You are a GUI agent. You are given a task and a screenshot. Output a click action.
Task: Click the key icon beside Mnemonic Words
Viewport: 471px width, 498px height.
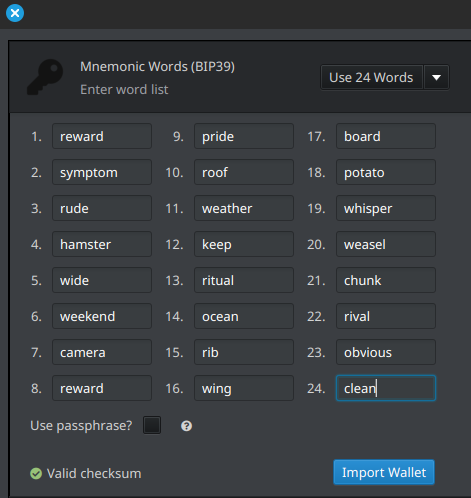point(45,77)
